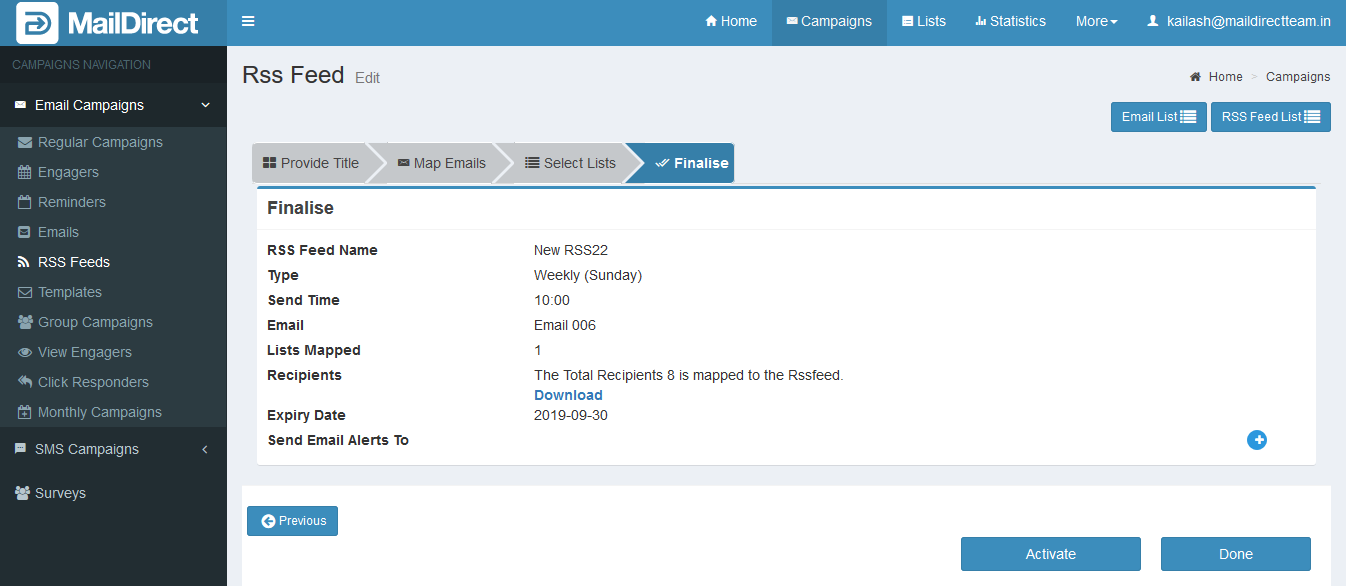Go to Reminders in sidebar
The image size is (1360, 586).
coord(71,202)
